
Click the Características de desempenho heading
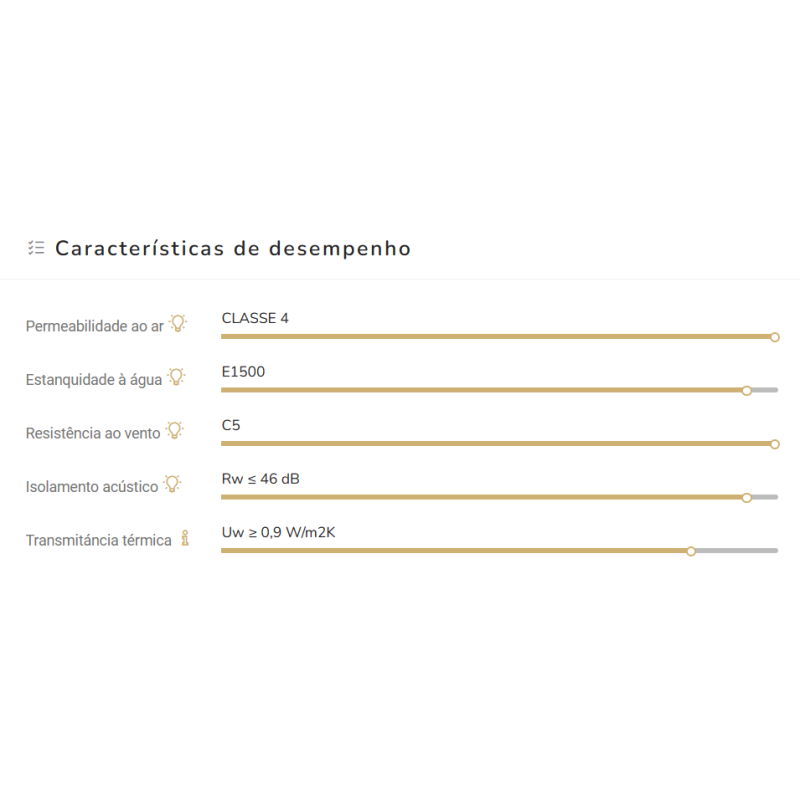tap(233, 248)
